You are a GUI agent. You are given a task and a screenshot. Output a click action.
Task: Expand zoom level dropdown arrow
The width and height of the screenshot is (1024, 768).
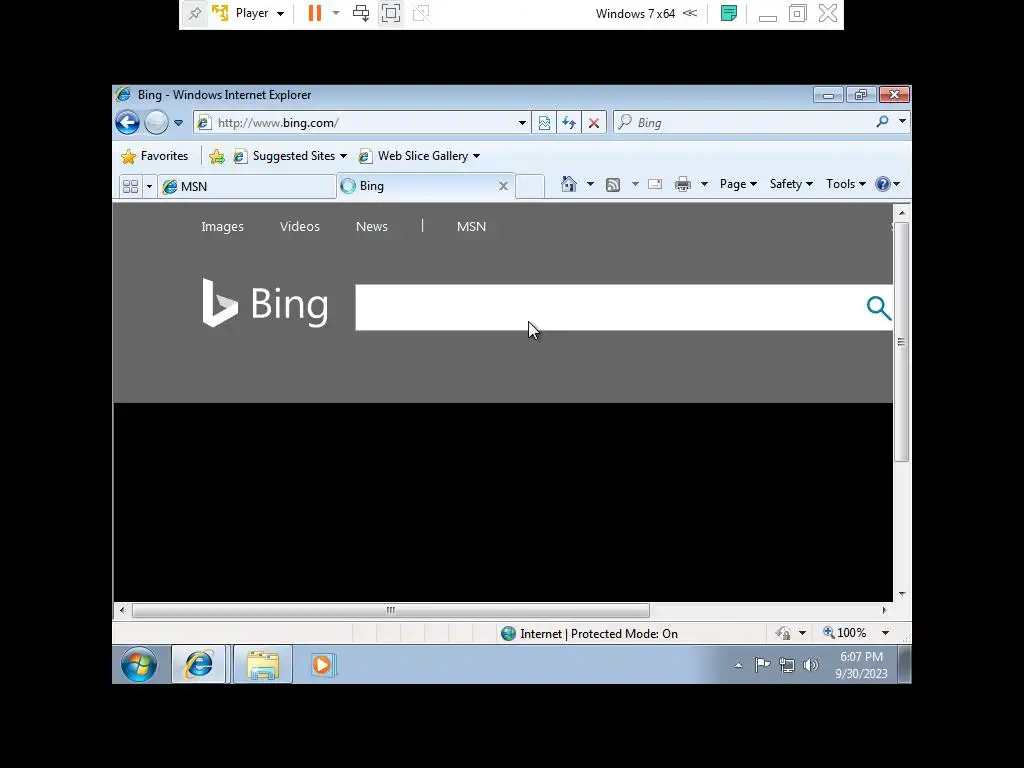tap(886, 633)
